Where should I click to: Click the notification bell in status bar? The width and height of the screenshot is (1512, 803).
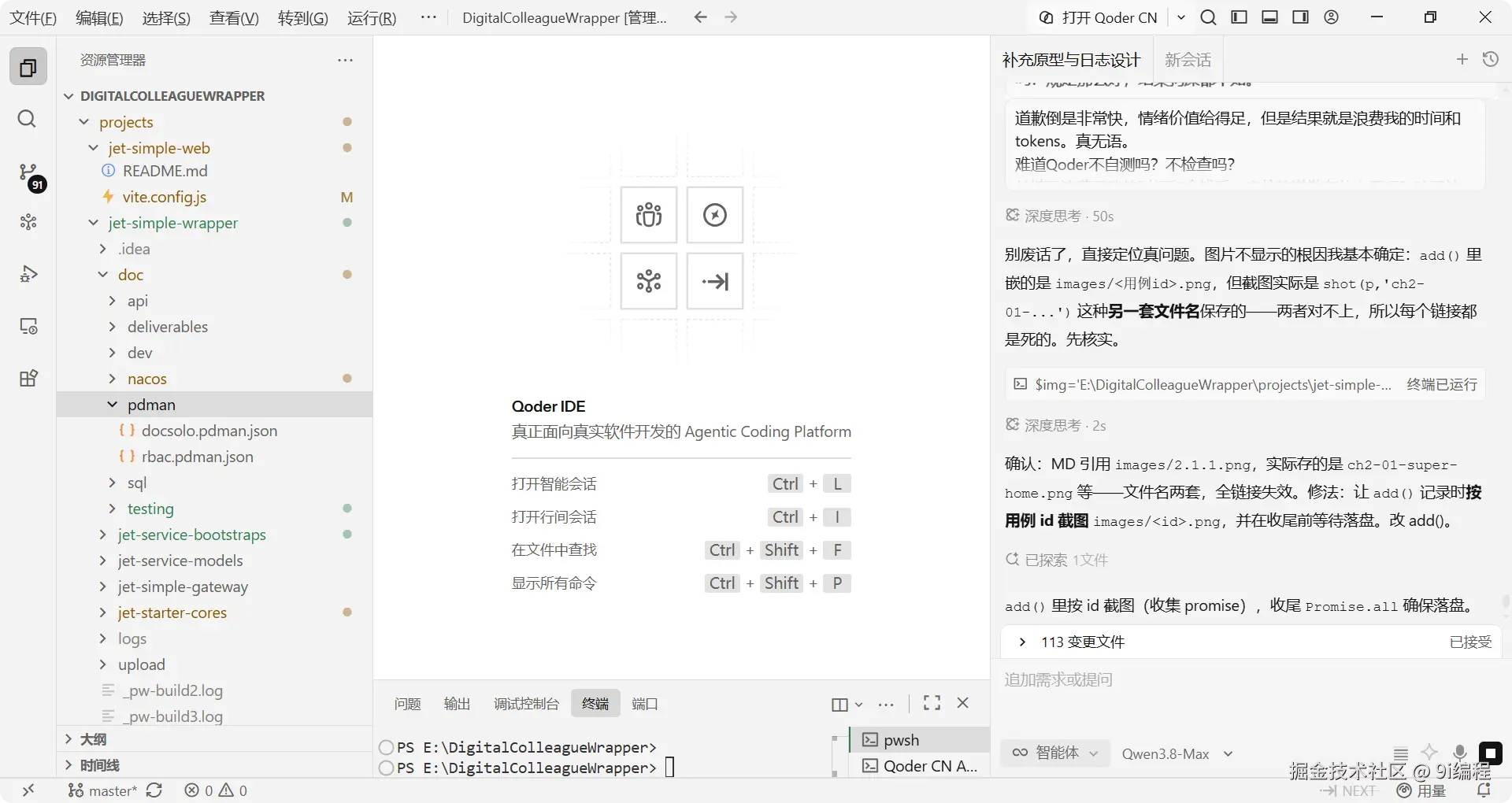[x=1484, y=790]
